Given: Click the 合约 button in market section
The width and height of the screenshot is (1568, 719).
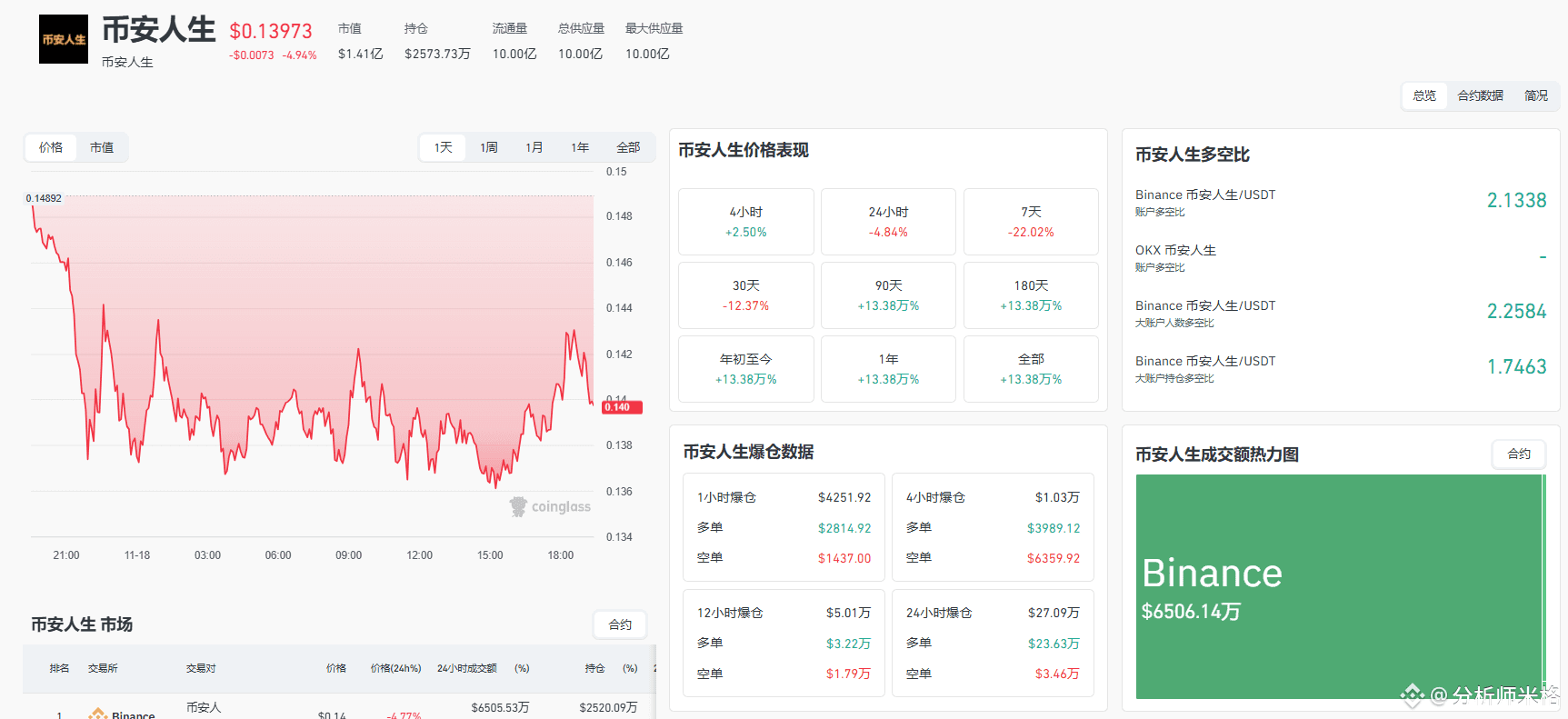Looking at the screenshot, I should (x=620, y=624).
